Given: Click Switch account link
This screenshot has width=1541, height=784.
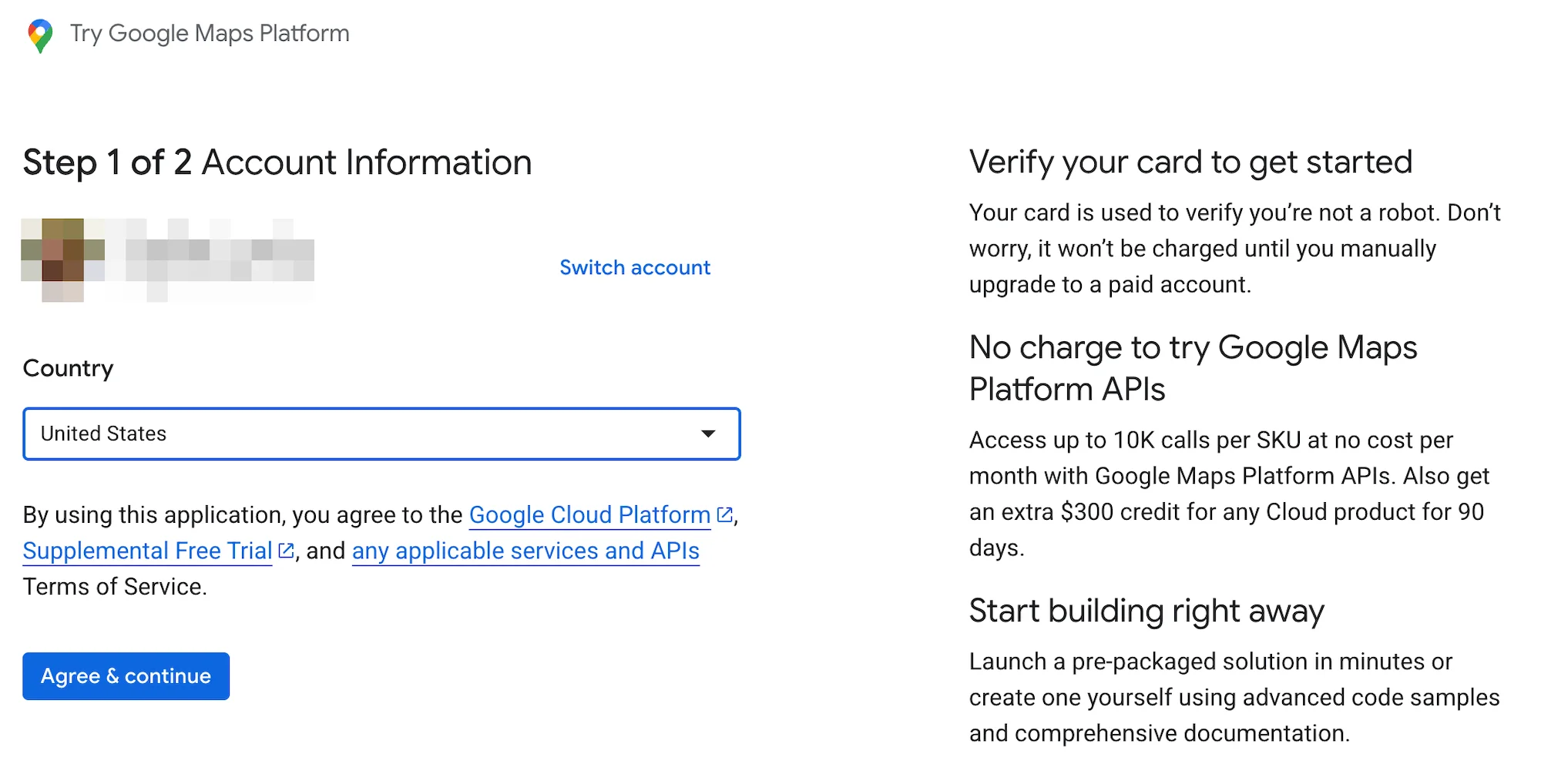Looking at the screenshot, I should pyautogui.click(x=635, y=267).
